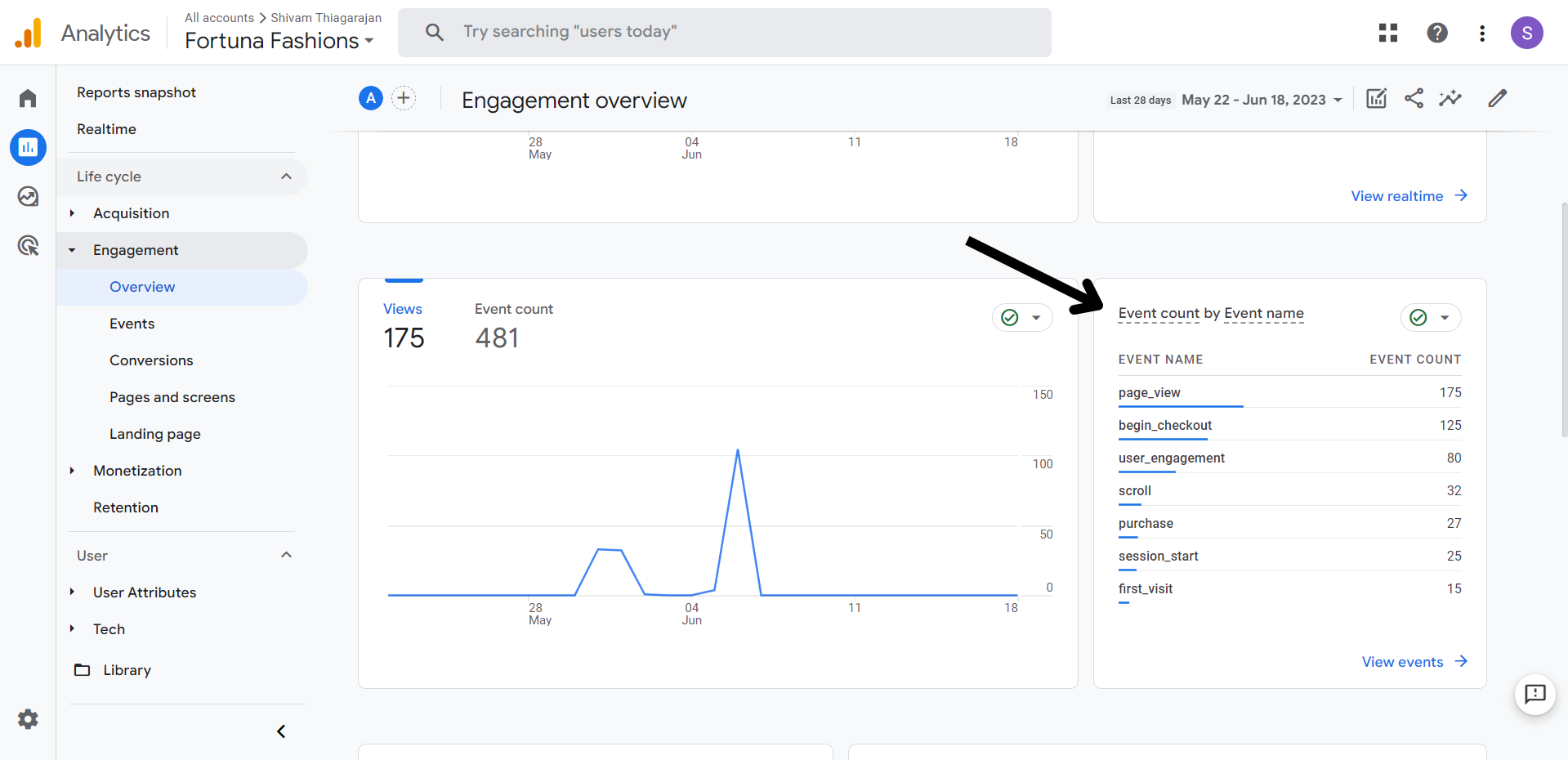The height and width of the screenshot is (760, 1568).
Task: Open the feedback chat icon
Action: coord(1535,695)
